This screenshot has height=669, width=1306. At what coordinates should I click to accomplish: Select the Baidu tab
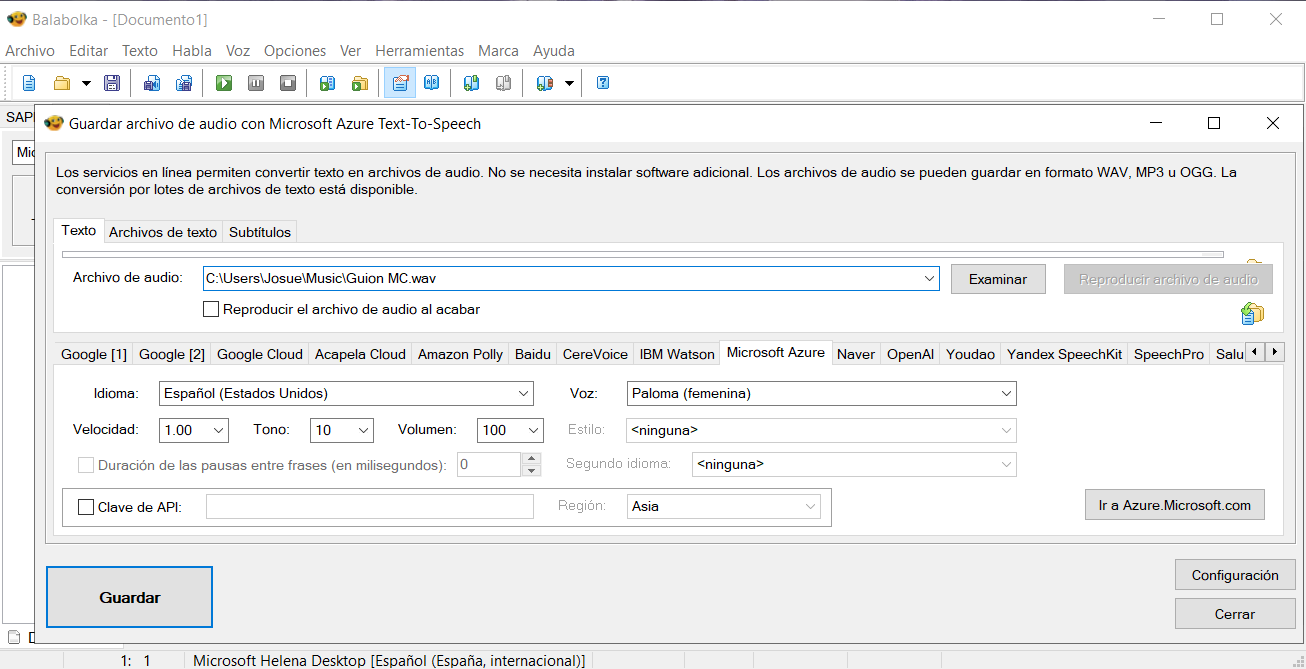(x=533, y=354)
